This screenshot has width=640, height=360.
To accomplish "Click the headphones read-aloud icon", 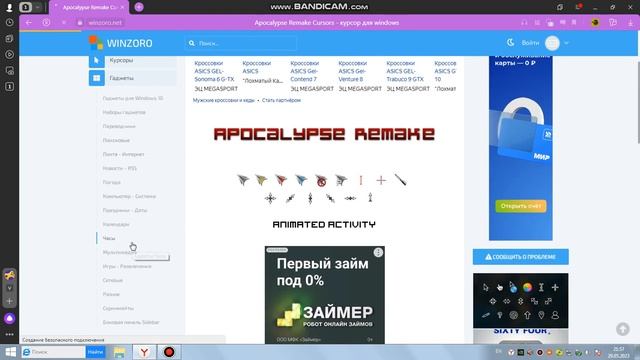I will click(524, 23).
